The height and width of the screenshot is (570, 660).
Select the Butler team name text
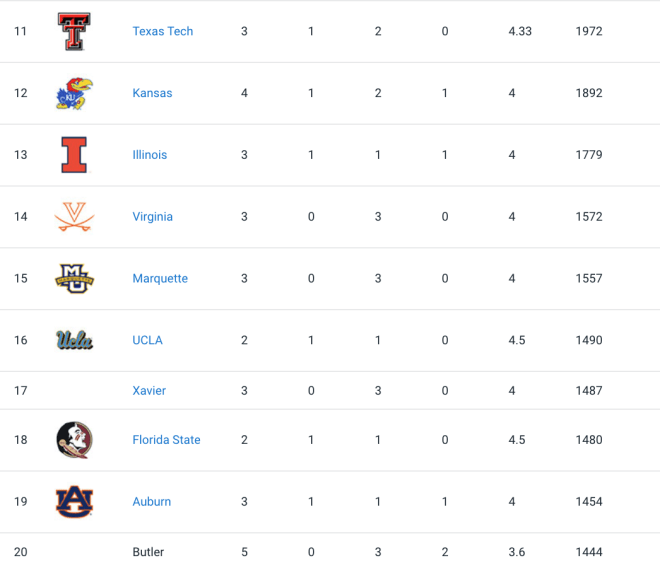coord(148,552)
